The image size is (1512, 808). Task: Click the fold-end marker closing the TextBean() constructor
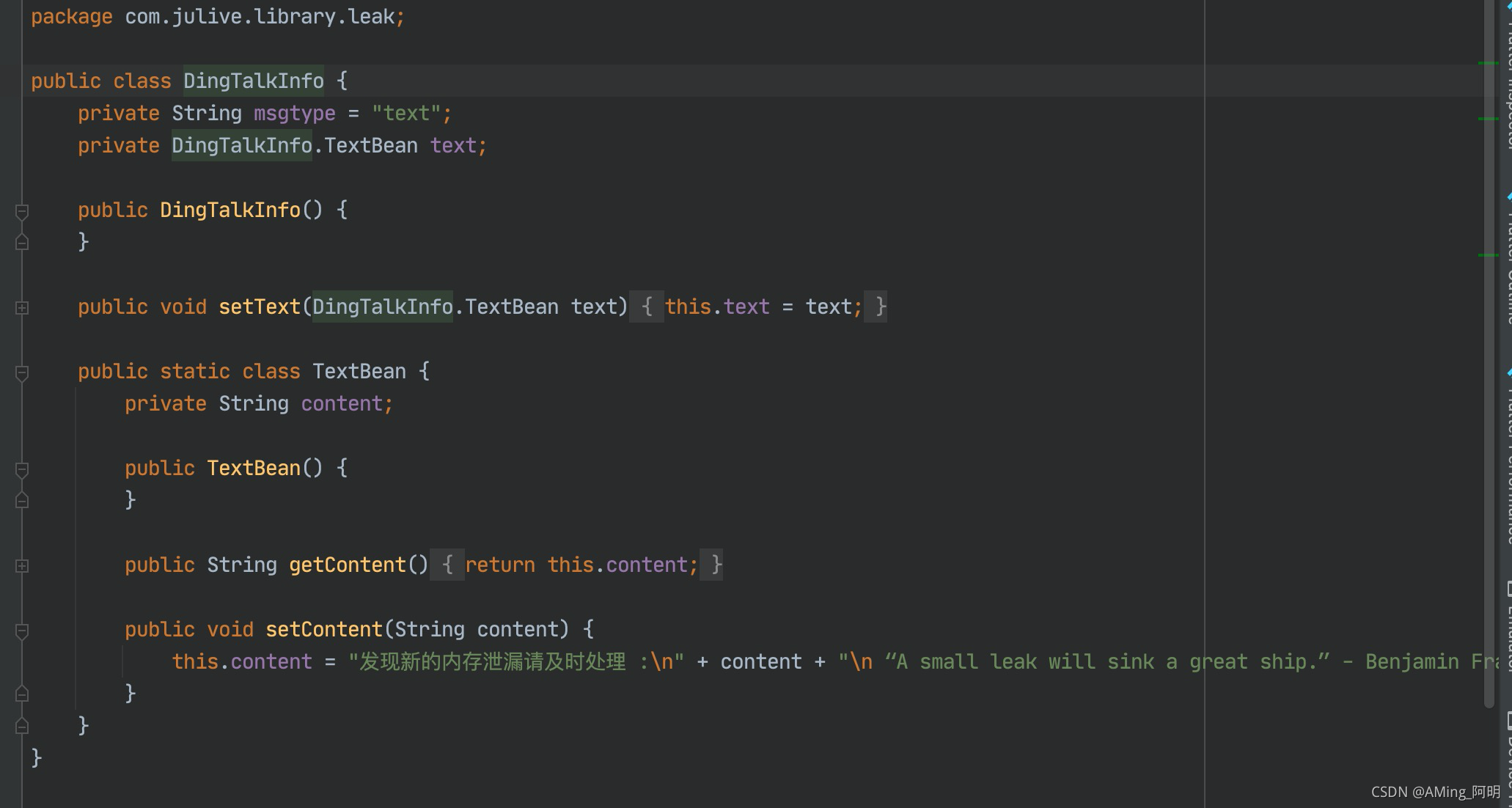coord(22,500)
